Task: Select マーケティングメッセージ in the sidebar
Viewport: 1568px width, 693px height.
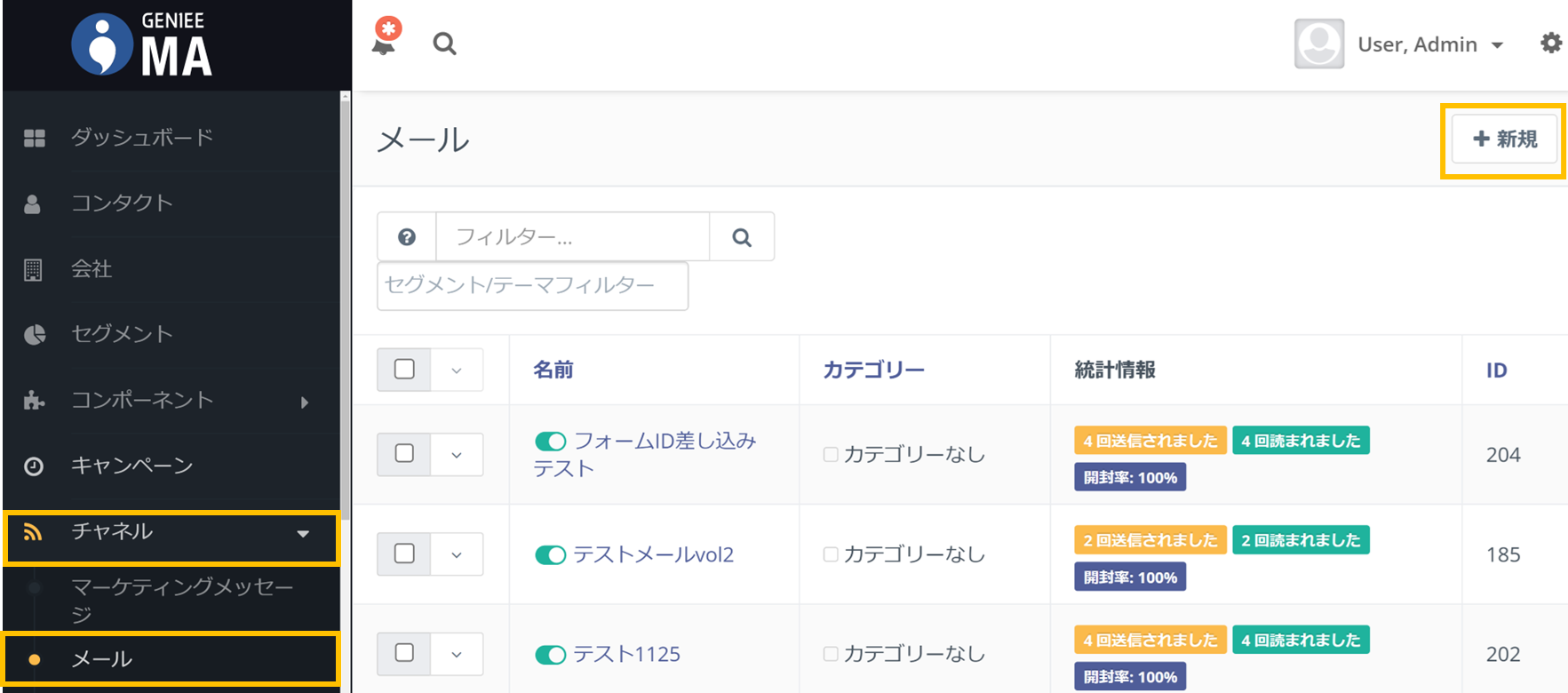Action: 181,599
